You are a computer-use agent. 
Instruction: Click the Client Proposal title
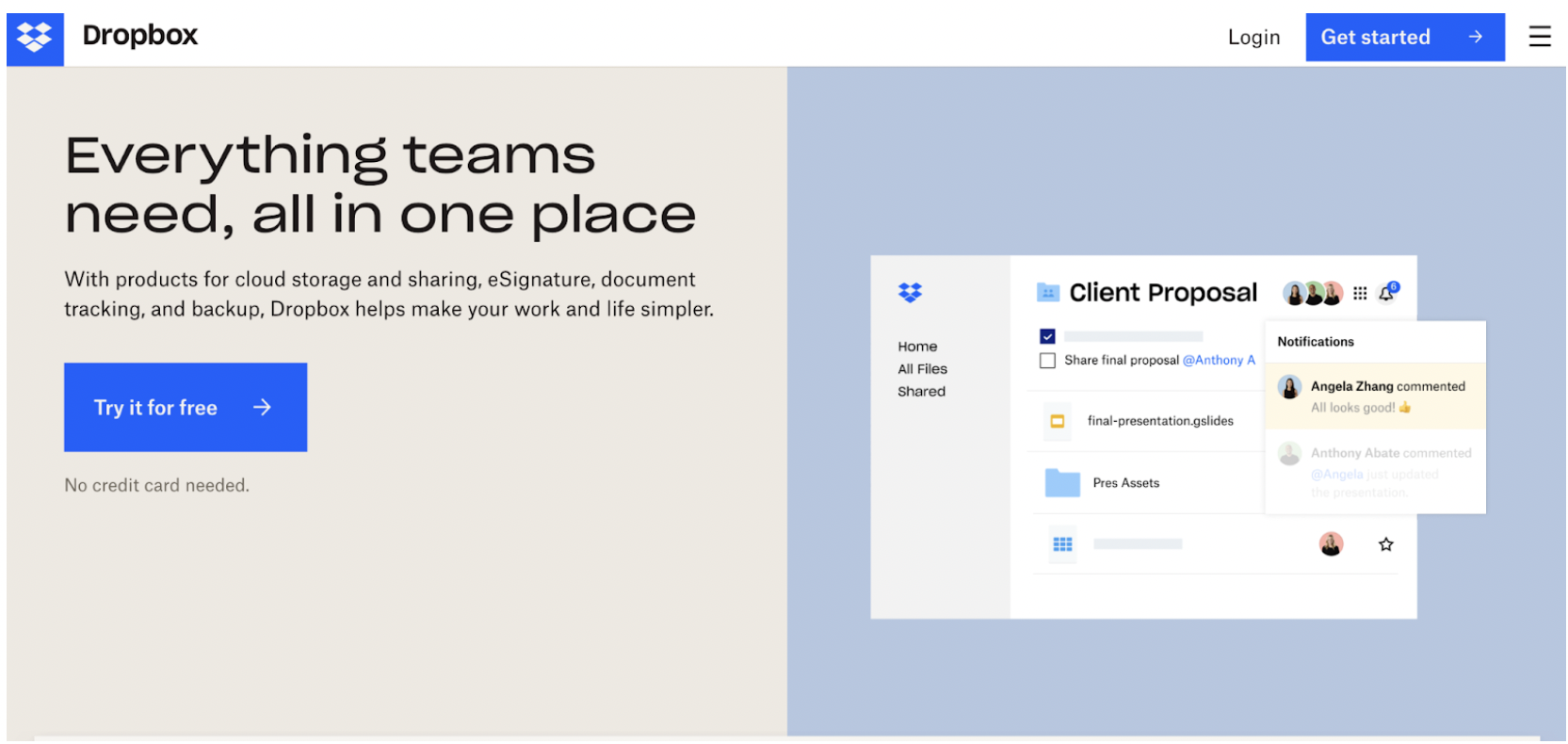click(1163, 293)
